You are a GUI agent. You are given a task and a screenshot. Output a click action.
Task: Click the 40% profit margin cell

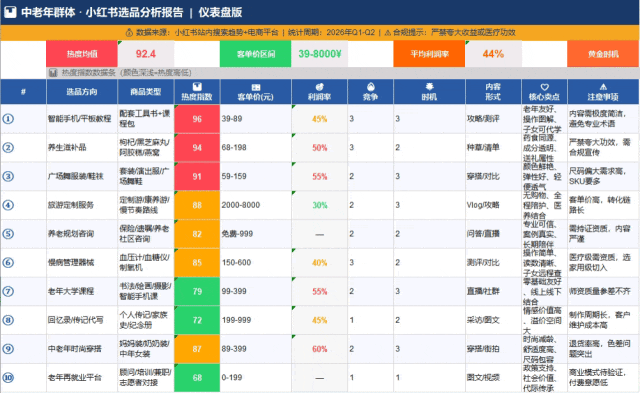(x=320, y=262)
